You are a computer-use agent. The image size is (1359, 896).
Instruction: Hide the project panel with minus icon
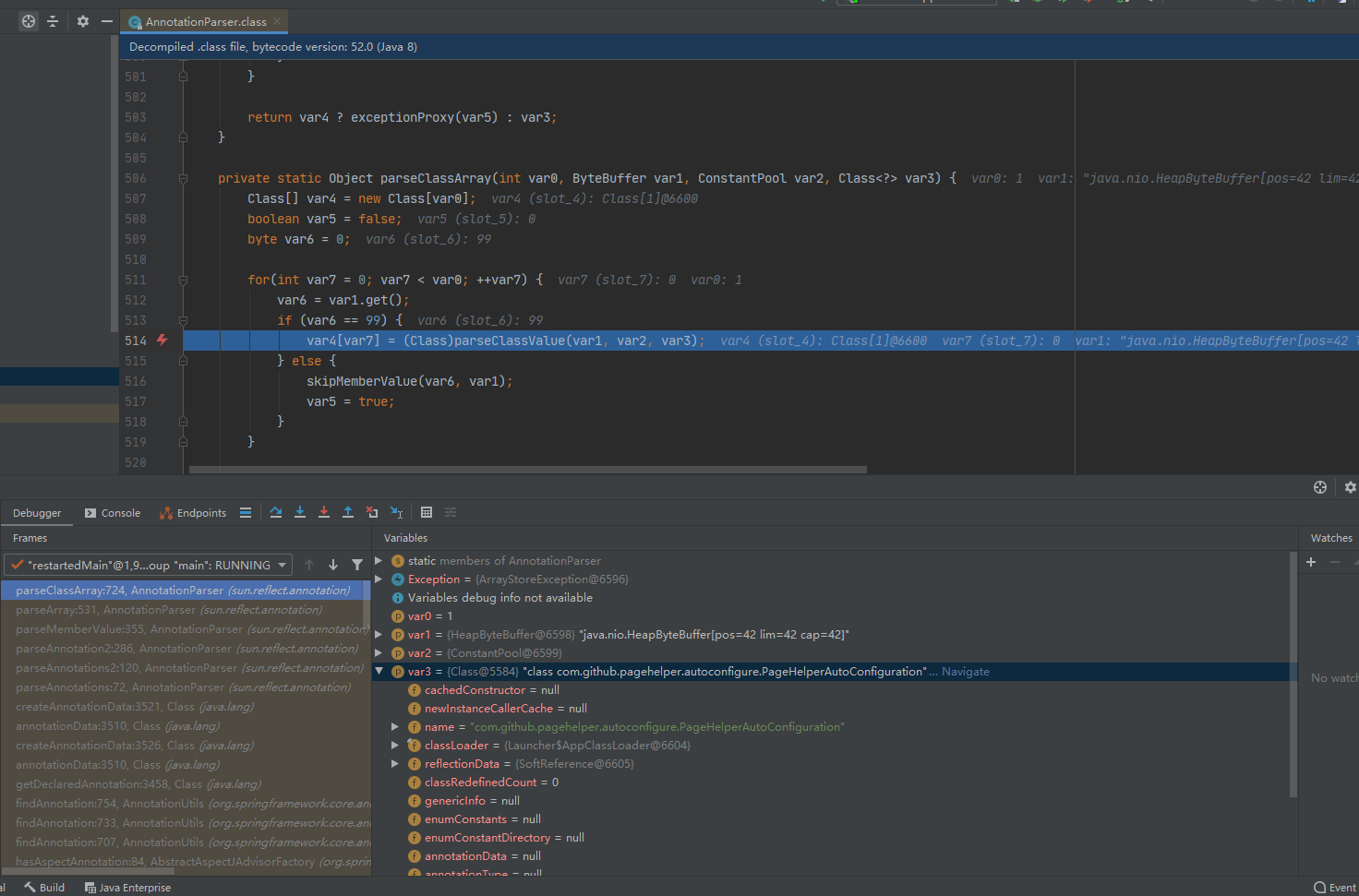107,21
